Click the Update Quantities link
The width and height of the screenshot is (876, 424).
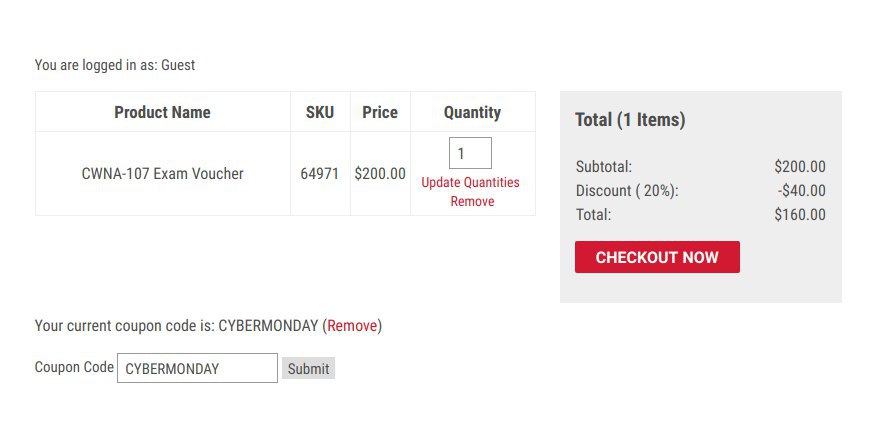[470, 182]
